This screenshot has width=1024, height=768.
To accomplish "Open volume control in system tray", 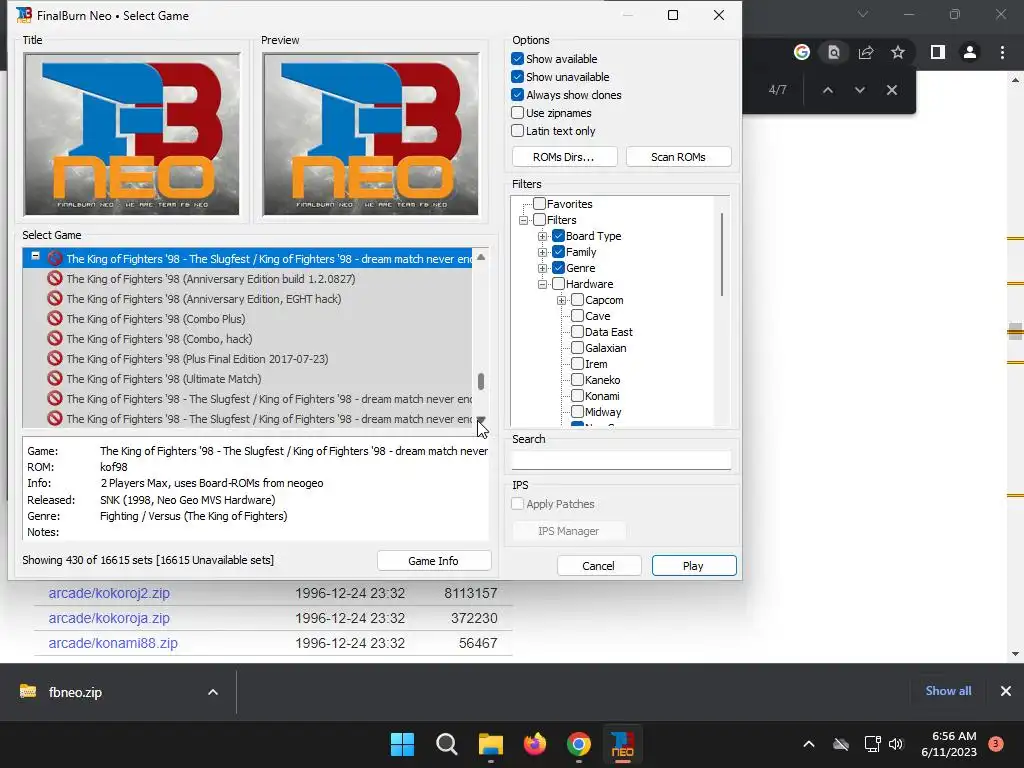I will click(896, 744).
